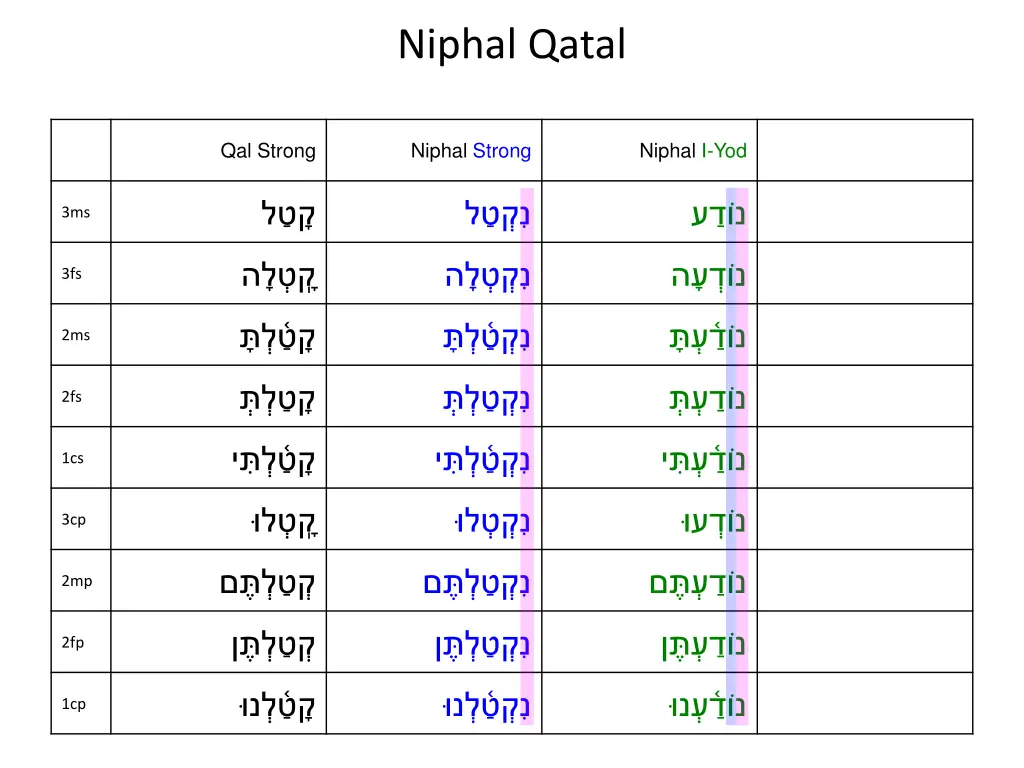Image resolution: width=1024 pixels, height=768 pixels.
Task: Click the 2ms row label
Action: (75, 335)
